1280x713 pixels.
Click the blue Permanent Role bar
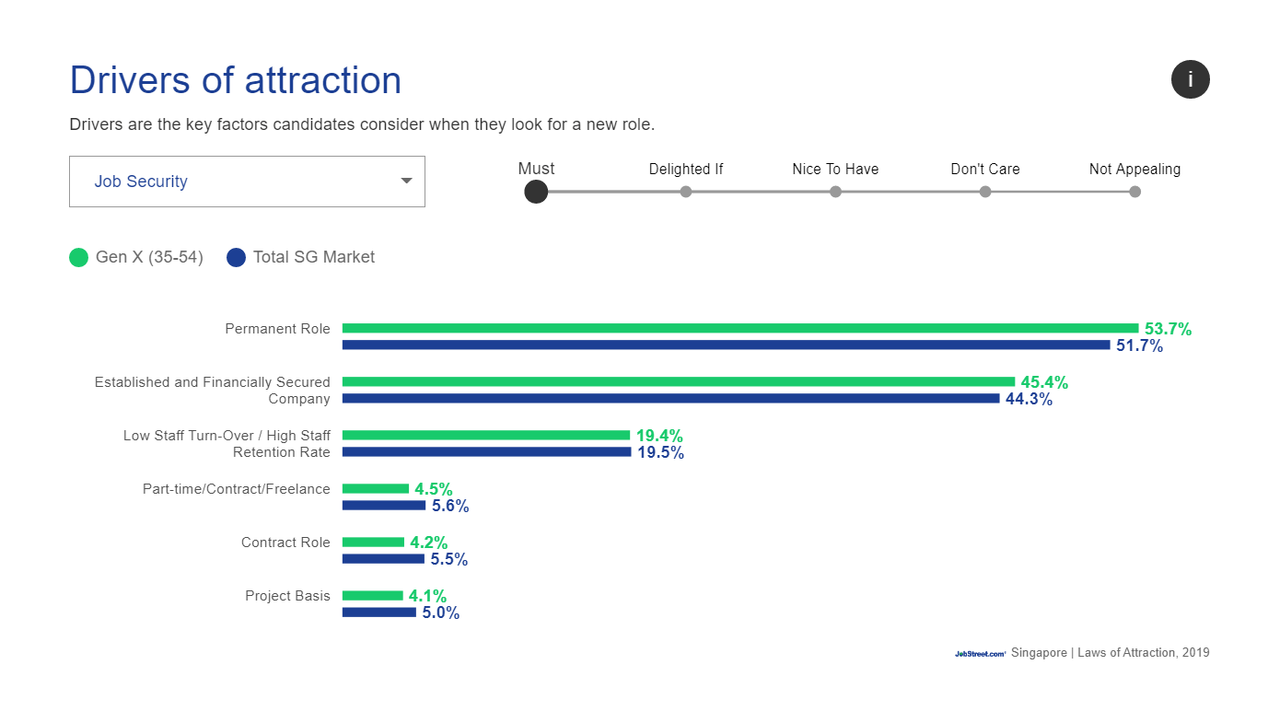(x=726, y=345)
